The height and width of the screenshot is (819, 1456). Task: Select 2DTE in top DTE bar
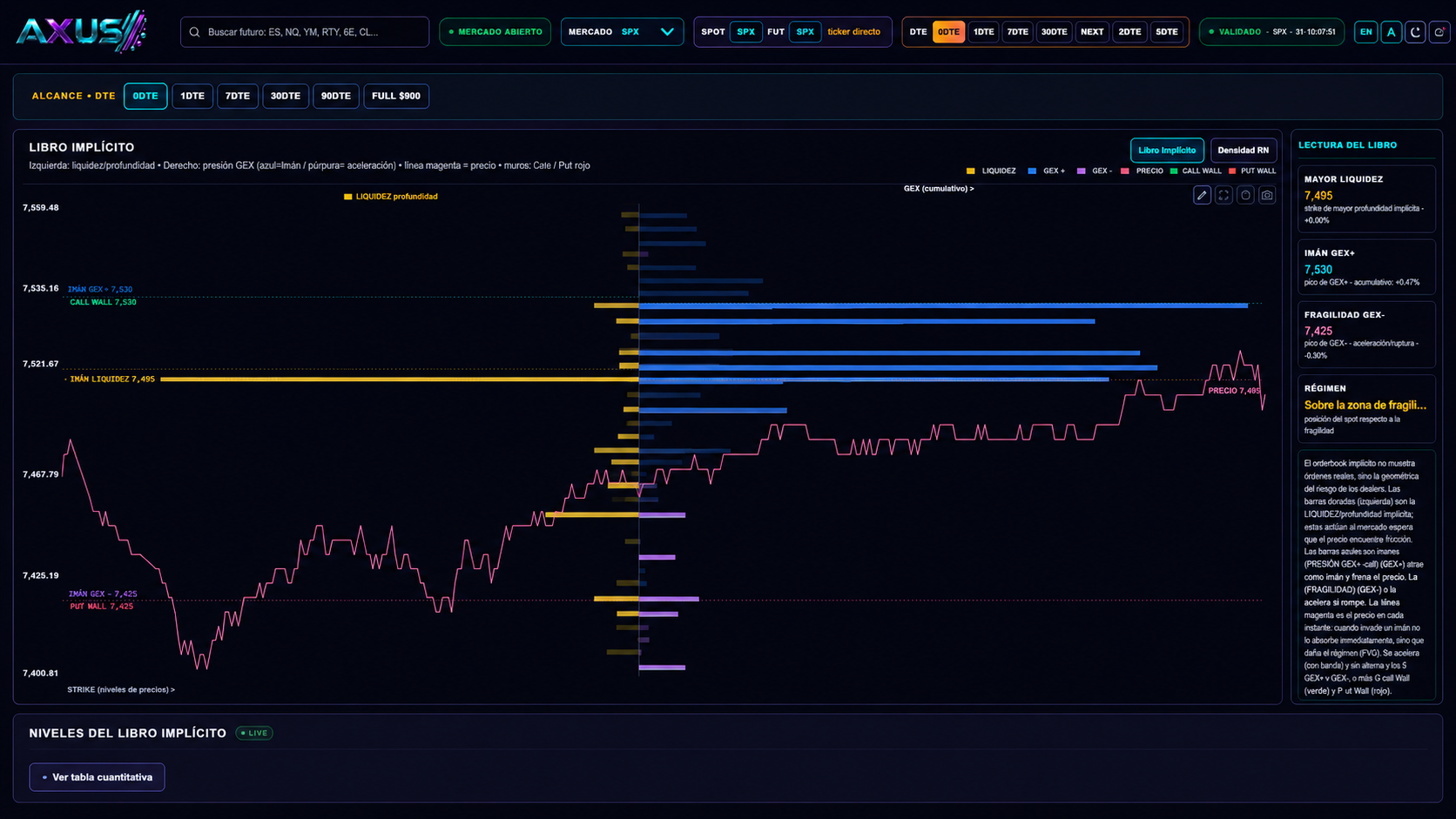tap(1129, 32)
